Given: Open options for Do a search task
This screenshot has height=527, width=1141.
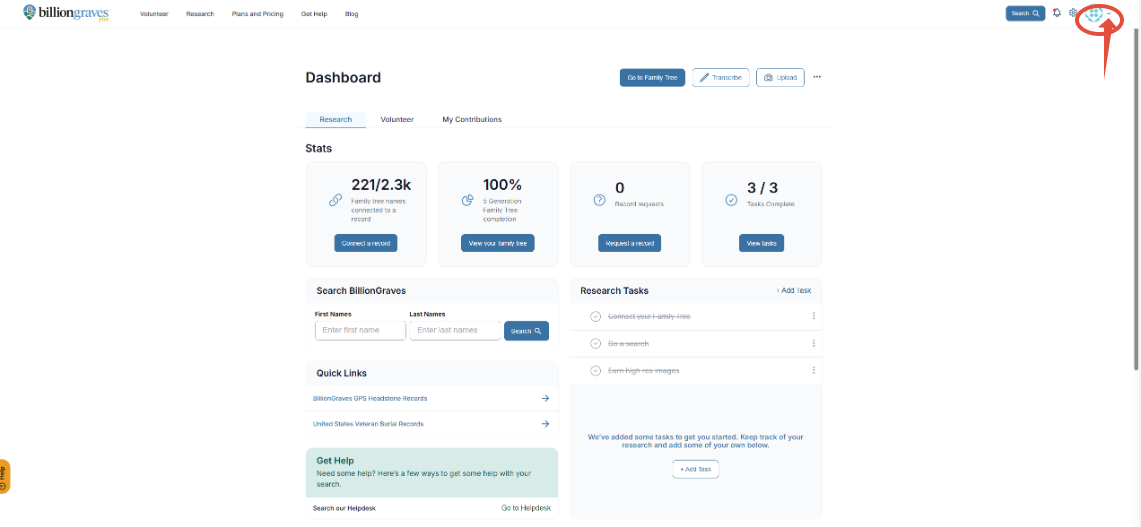Looking at the screenshot, I should (814, 343).
